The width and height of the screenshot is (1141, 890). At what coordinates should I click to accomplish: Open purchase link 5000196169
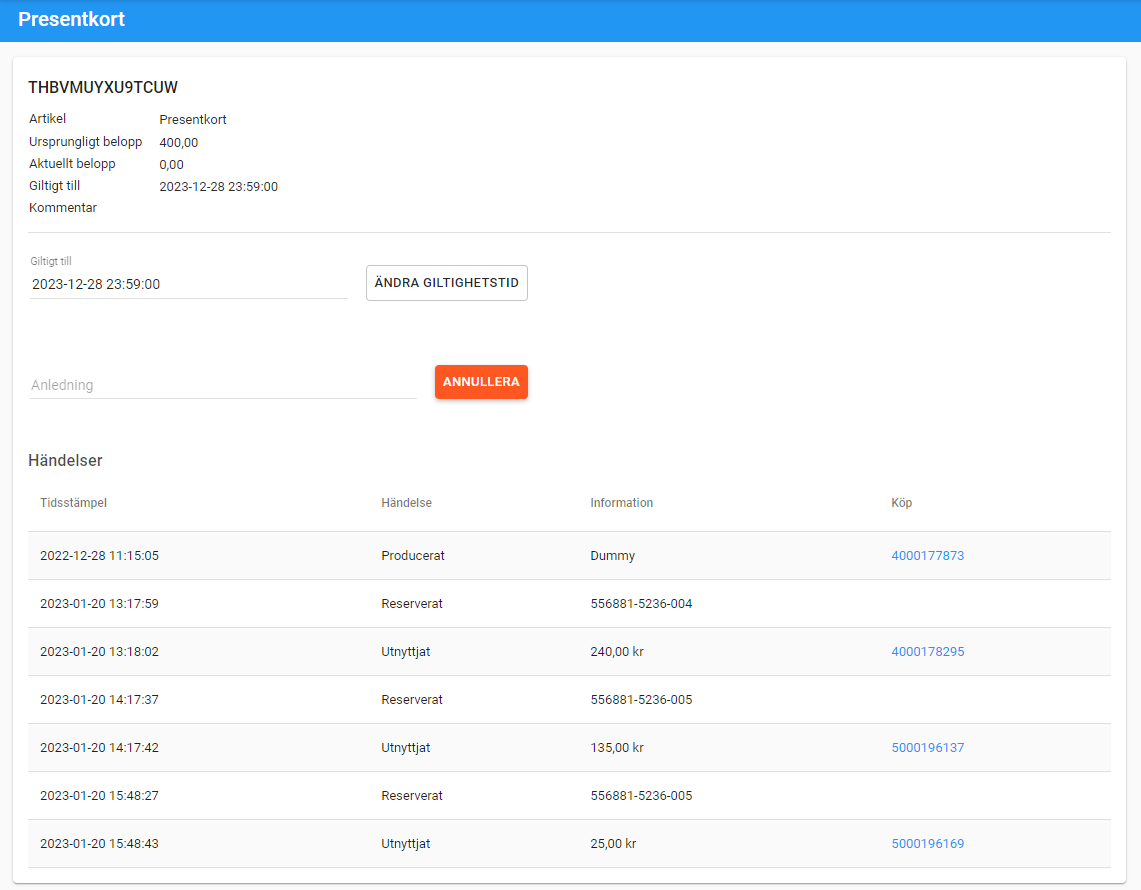click(x=927, y=844)
